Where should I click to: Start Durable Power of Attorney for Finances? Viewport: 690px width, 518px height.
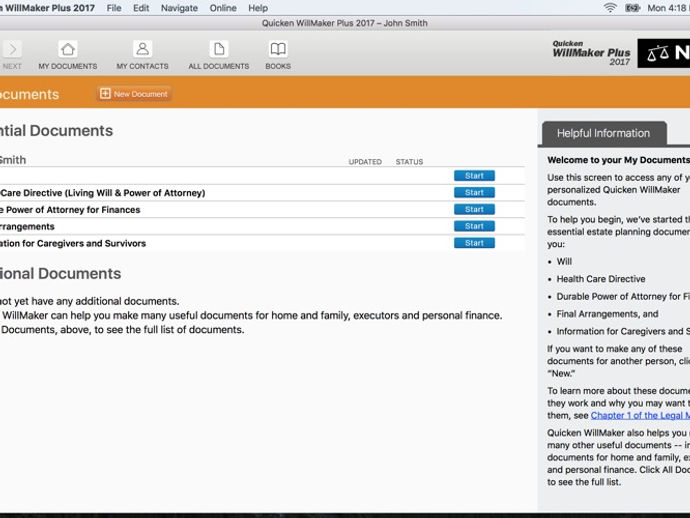click(474, 209)
